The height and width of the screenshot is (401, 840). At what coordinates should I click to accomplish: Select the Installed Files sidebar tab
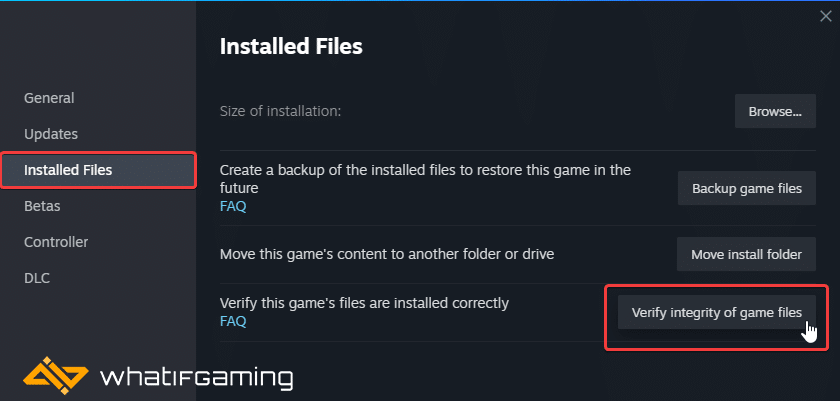tap(68, 170)
